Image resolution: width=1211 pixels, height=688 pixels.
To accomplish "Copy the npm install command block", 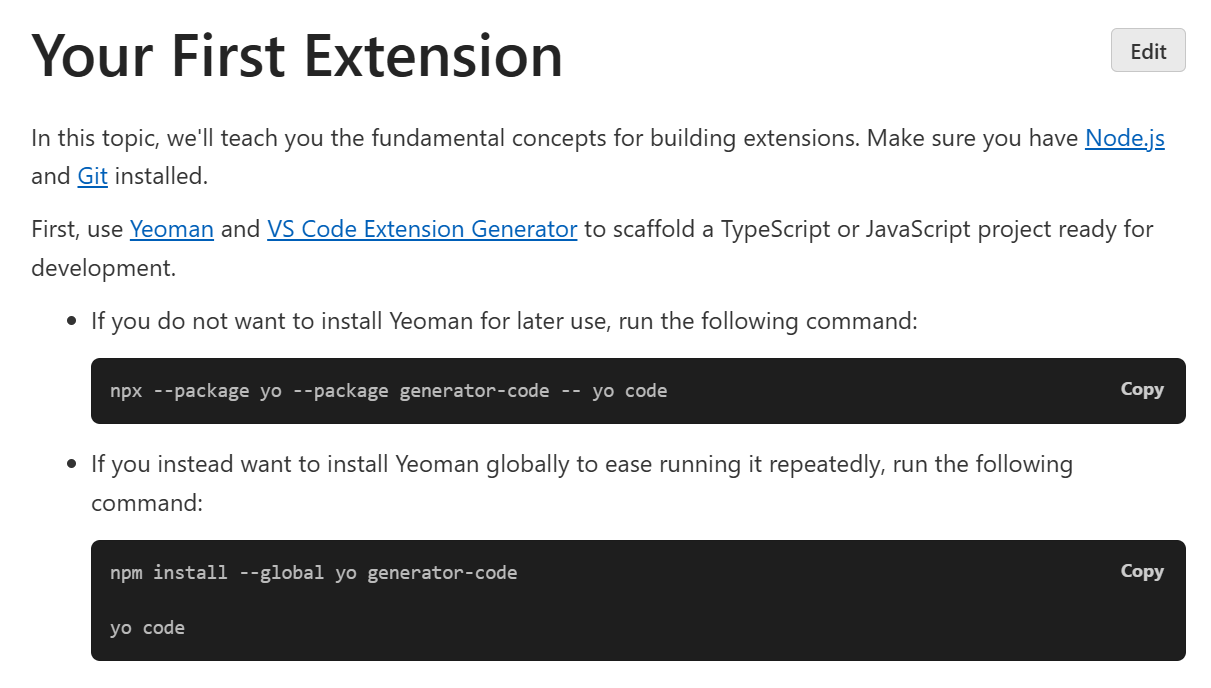I will pos(1141,572).
